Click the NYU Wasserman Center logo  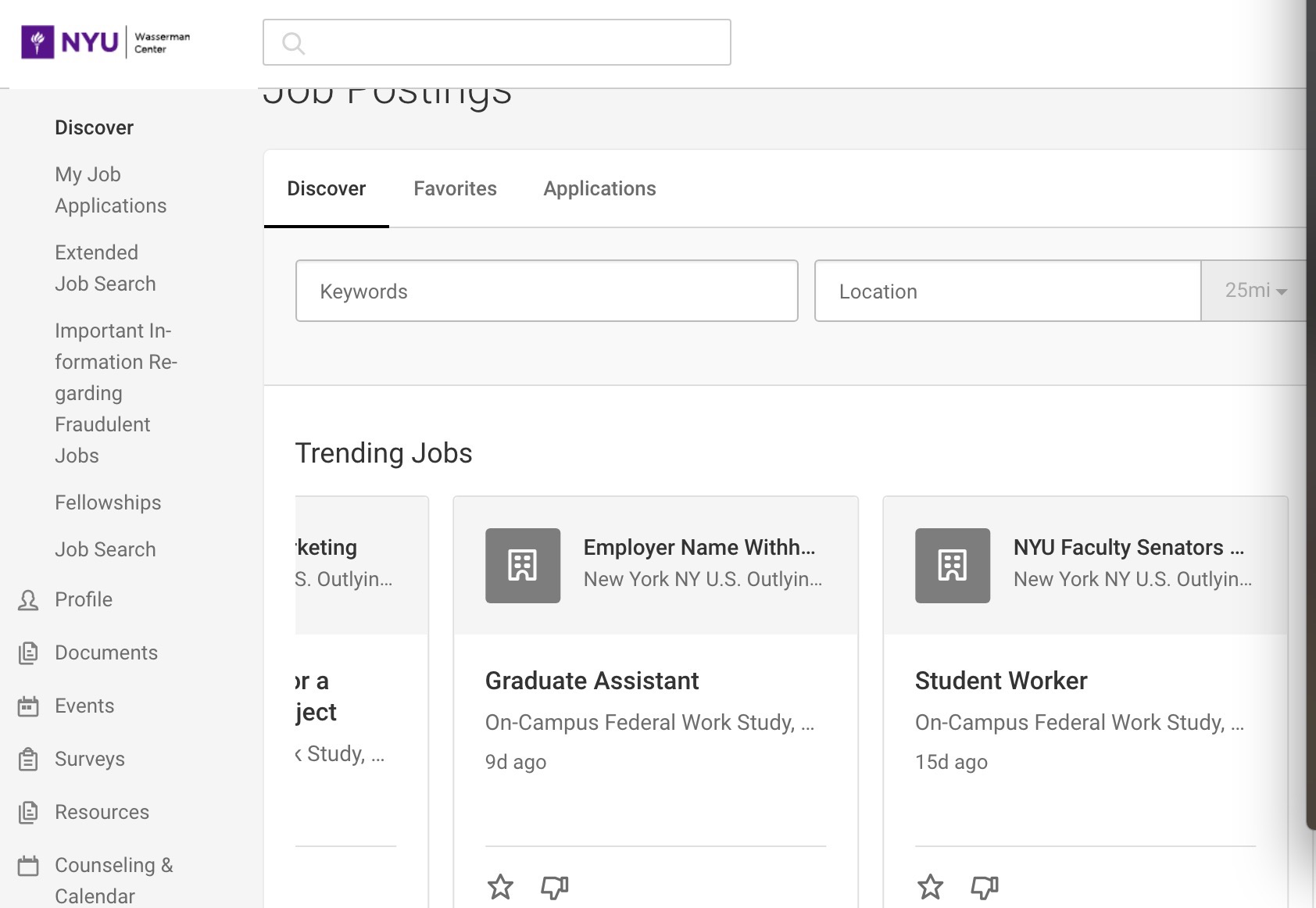click(105, 42)
